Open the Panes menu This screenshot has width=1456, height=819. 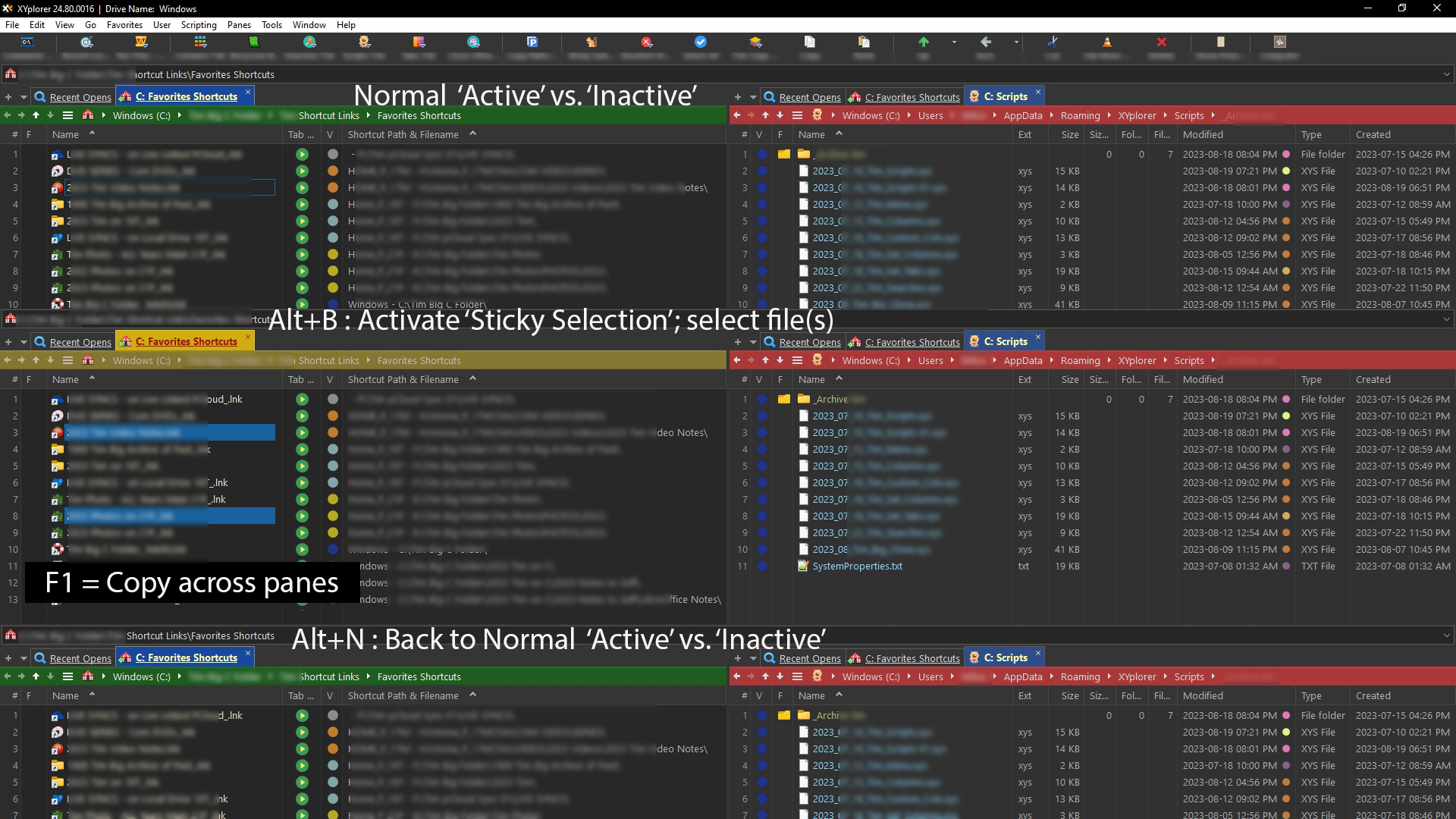click(x=239, y=24)
